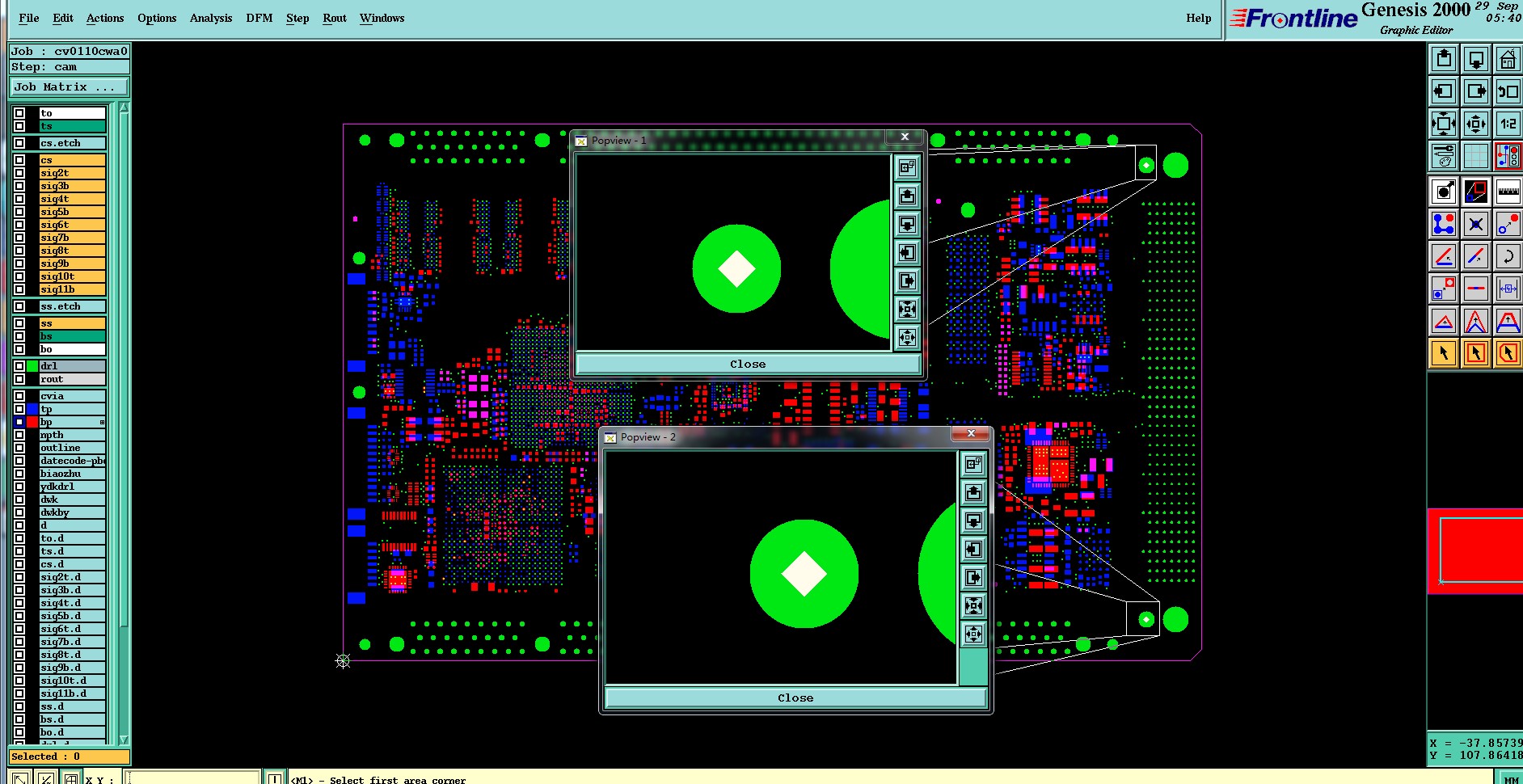
Task: Click green color swatch of drl layer
Action: tap(32, 366)
